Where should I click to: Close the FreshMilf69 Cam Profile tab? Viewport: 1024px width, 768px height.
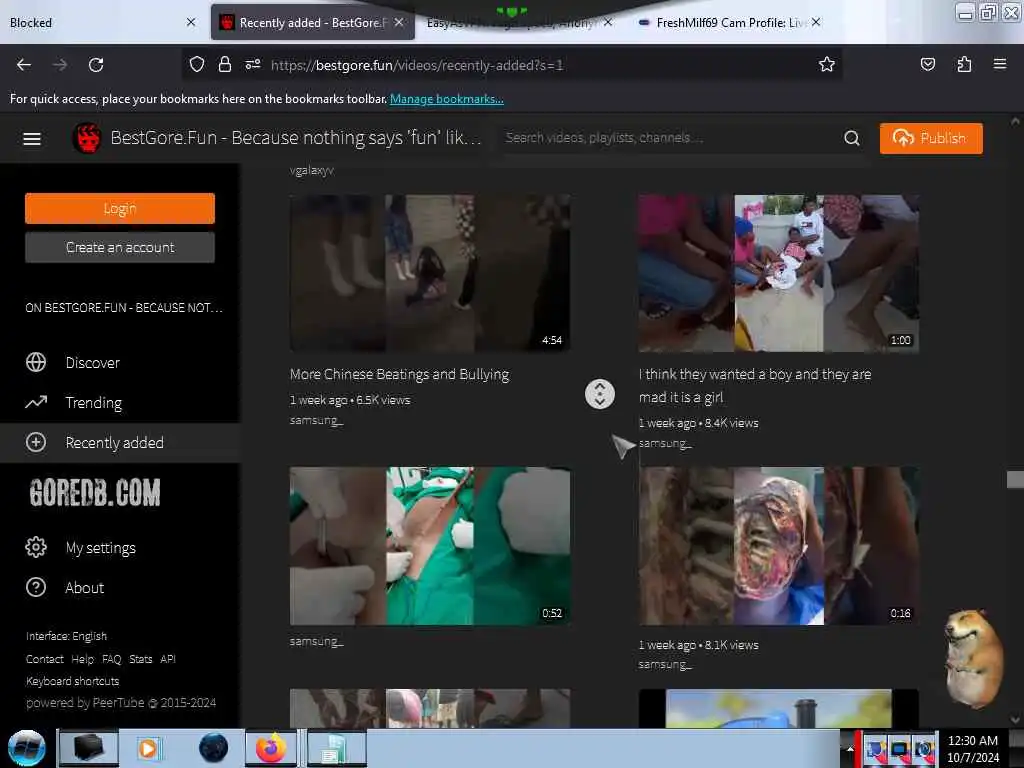tap(816, 22)
